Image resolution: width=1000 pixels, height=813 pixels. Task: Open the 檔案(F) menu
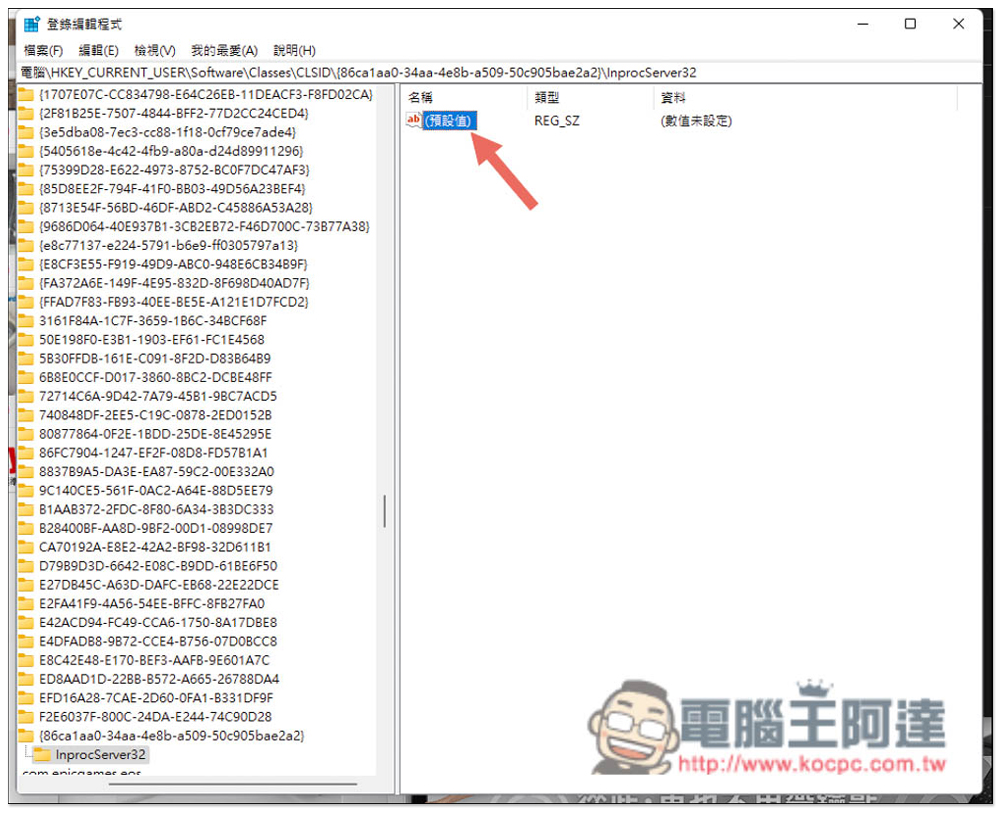(x=43, y=50)
